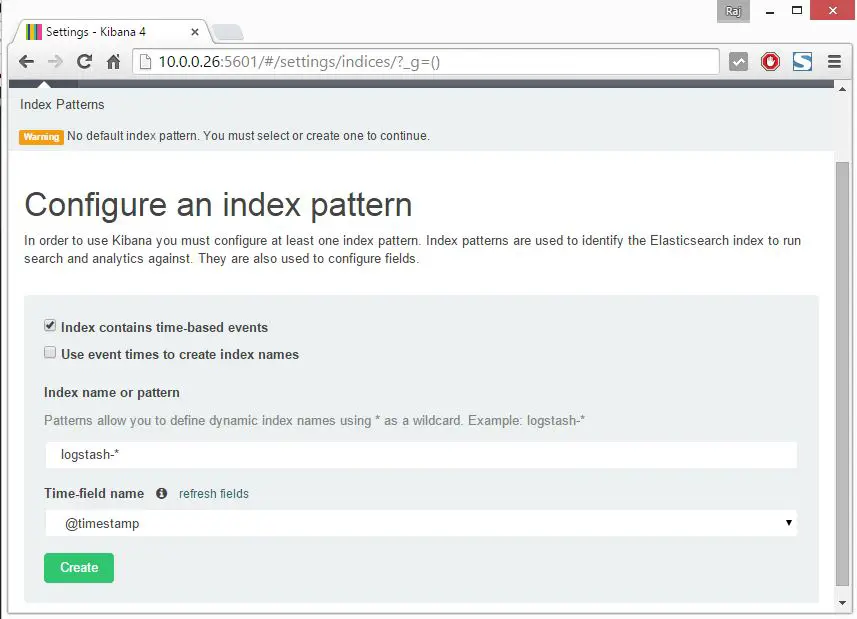Click the blue S extension icon

pyautogui.click(x=802, y=62)
